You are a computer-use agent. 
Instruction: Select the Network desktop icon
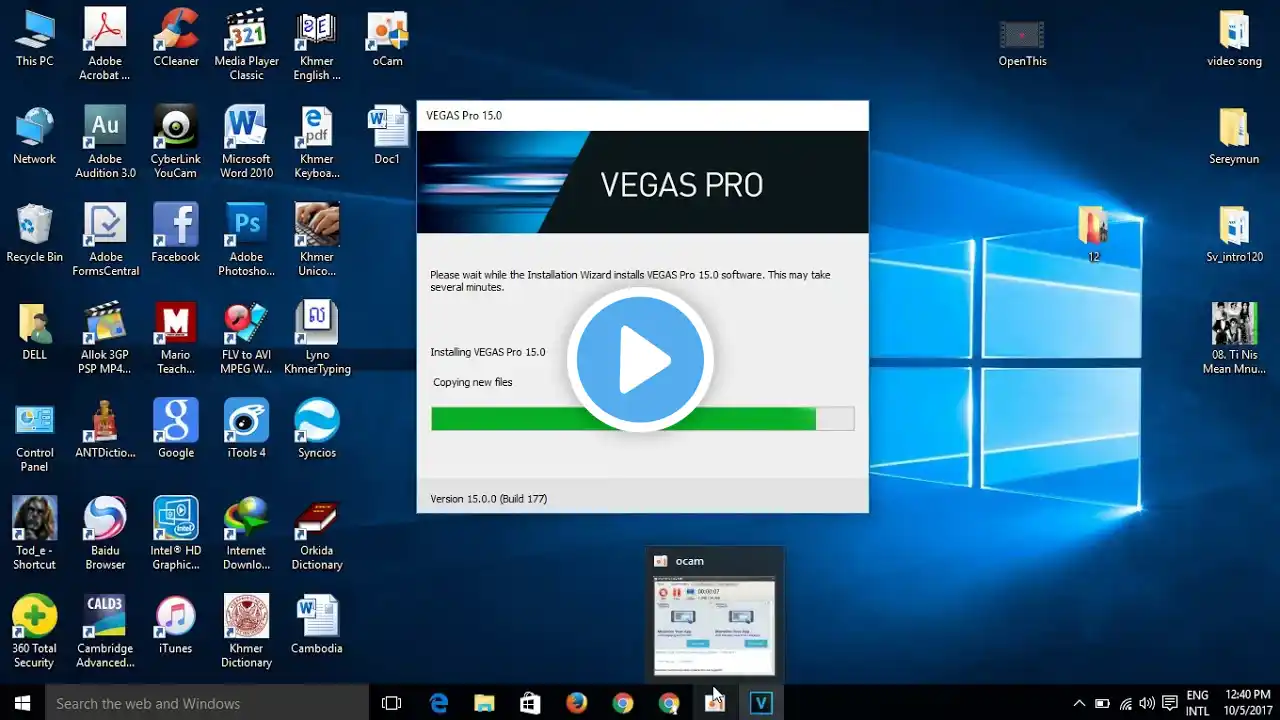pyautogui.click(x=34, y=136)
